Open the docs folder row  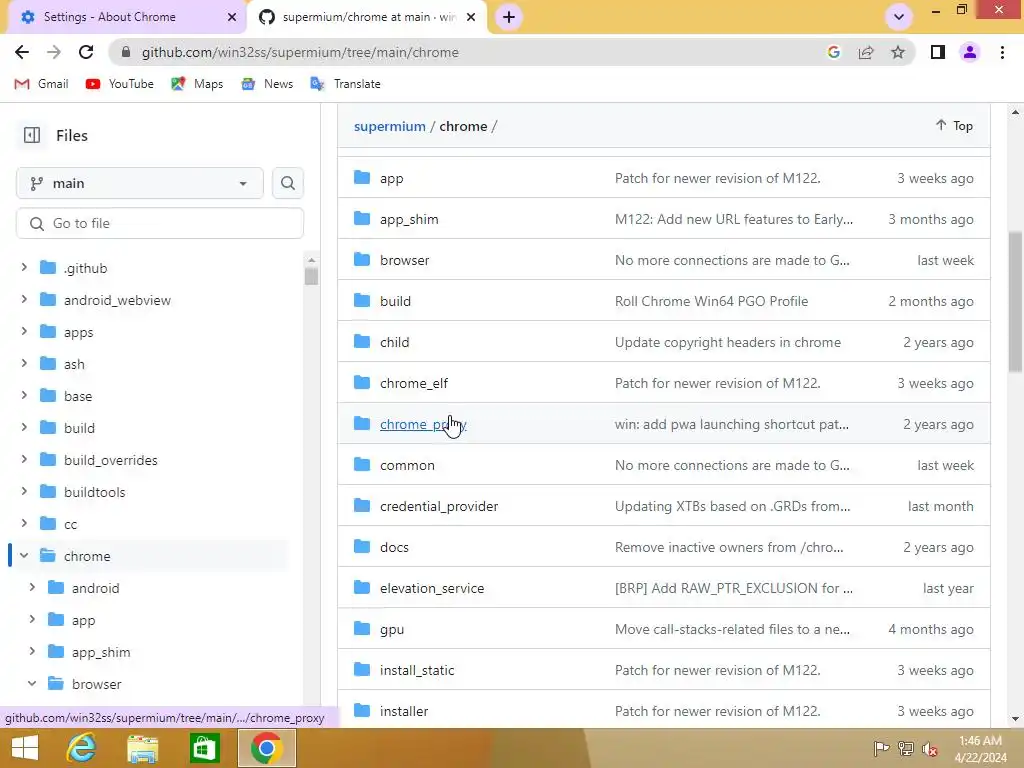[x=664, y=547]
